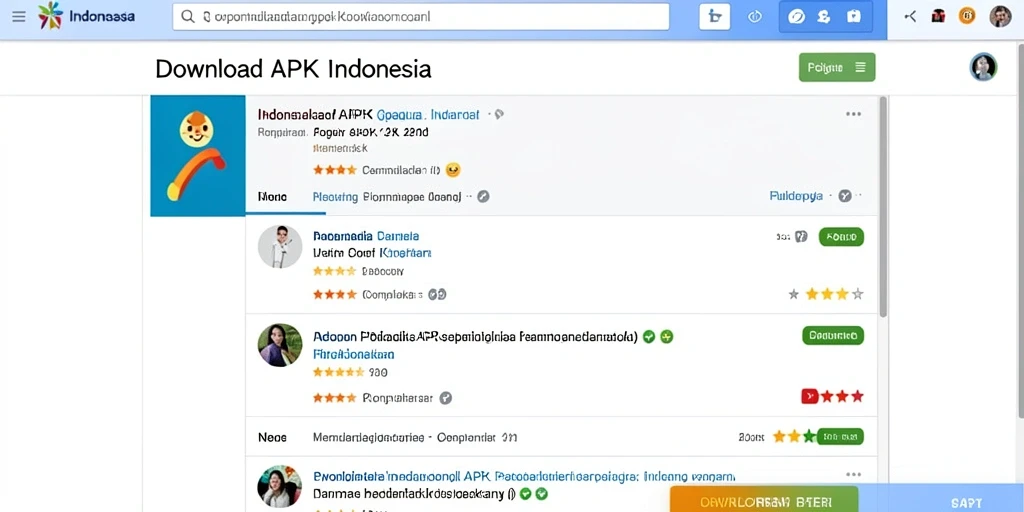Click red square icon before red stars
The image size is (1024, 512).
[809, 396]
